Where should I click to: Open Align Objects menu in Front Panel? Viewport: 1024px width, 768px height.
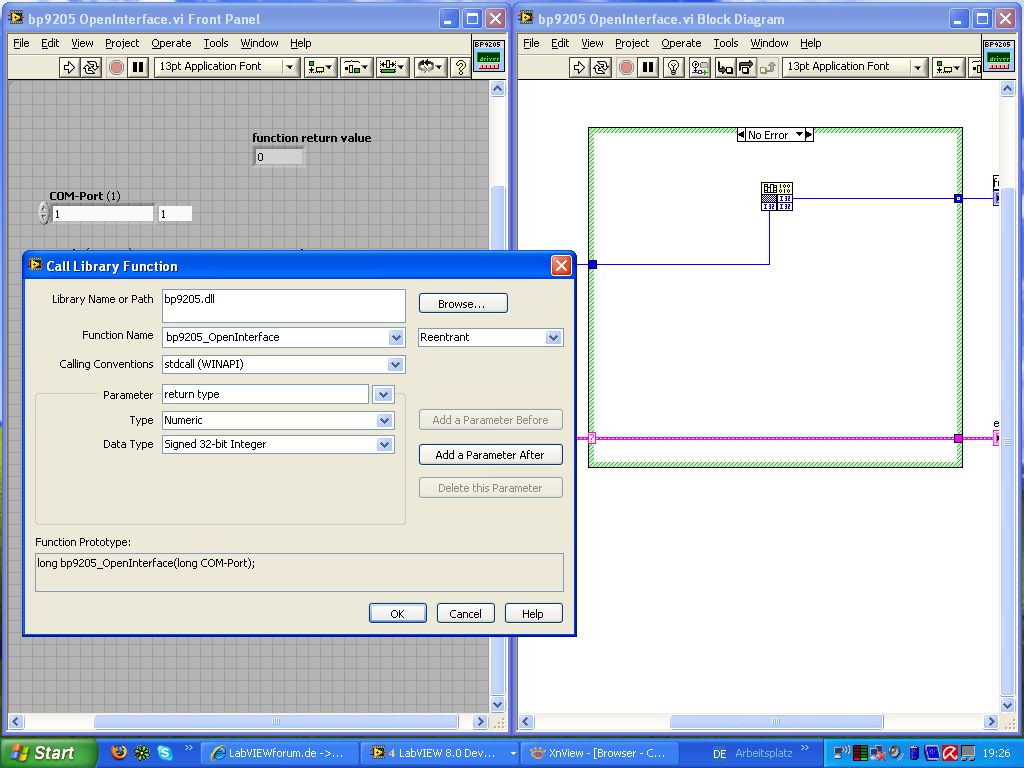point(321,67)
